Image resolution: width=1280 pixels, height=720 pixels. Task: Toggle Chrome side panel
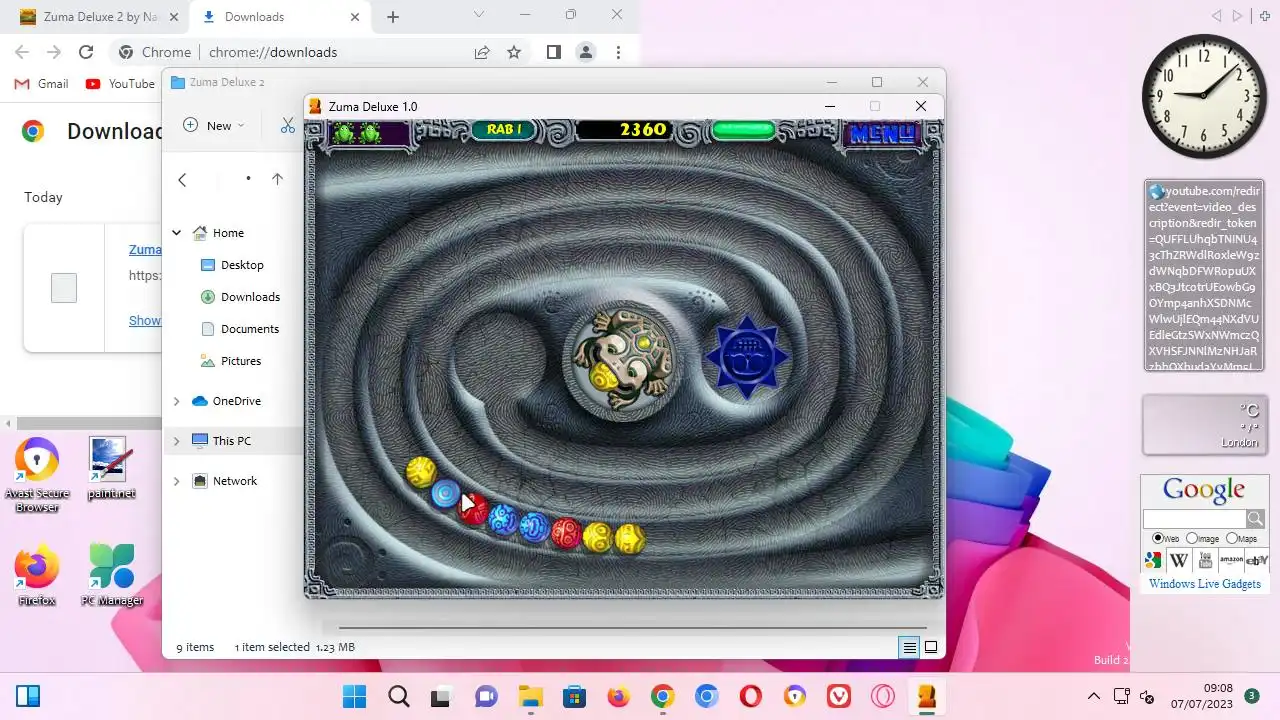coord(554,52)
